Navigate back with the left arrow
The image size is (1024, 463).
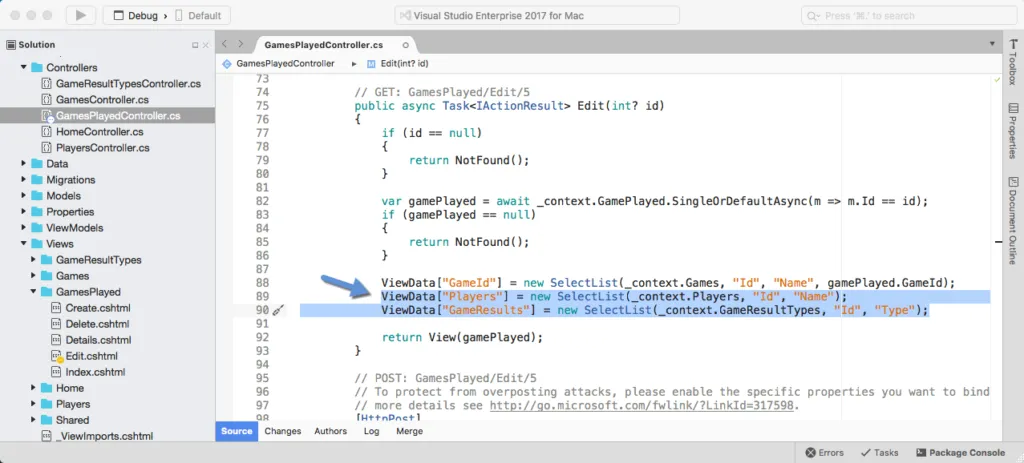click(x=225, y=44)
